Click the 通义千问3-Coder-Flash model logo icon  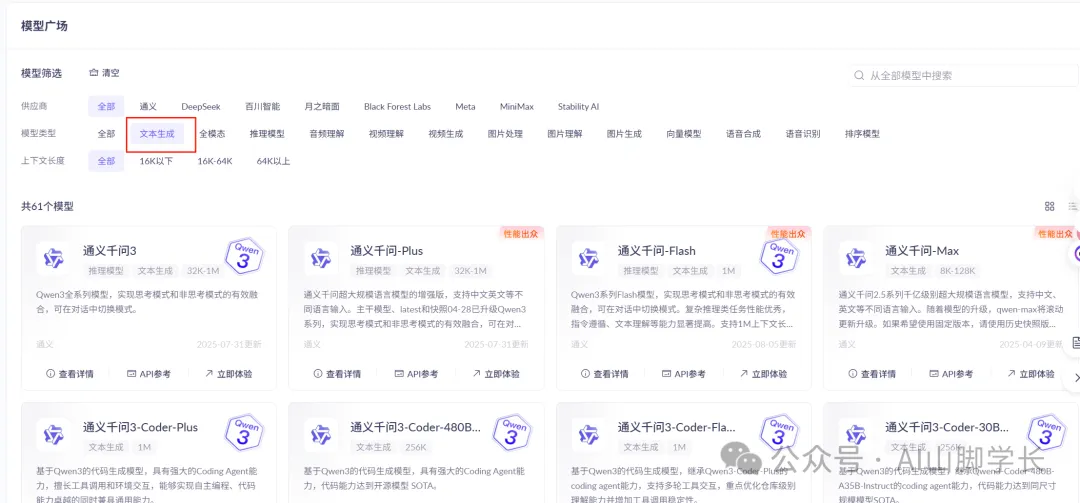point(588,434)
